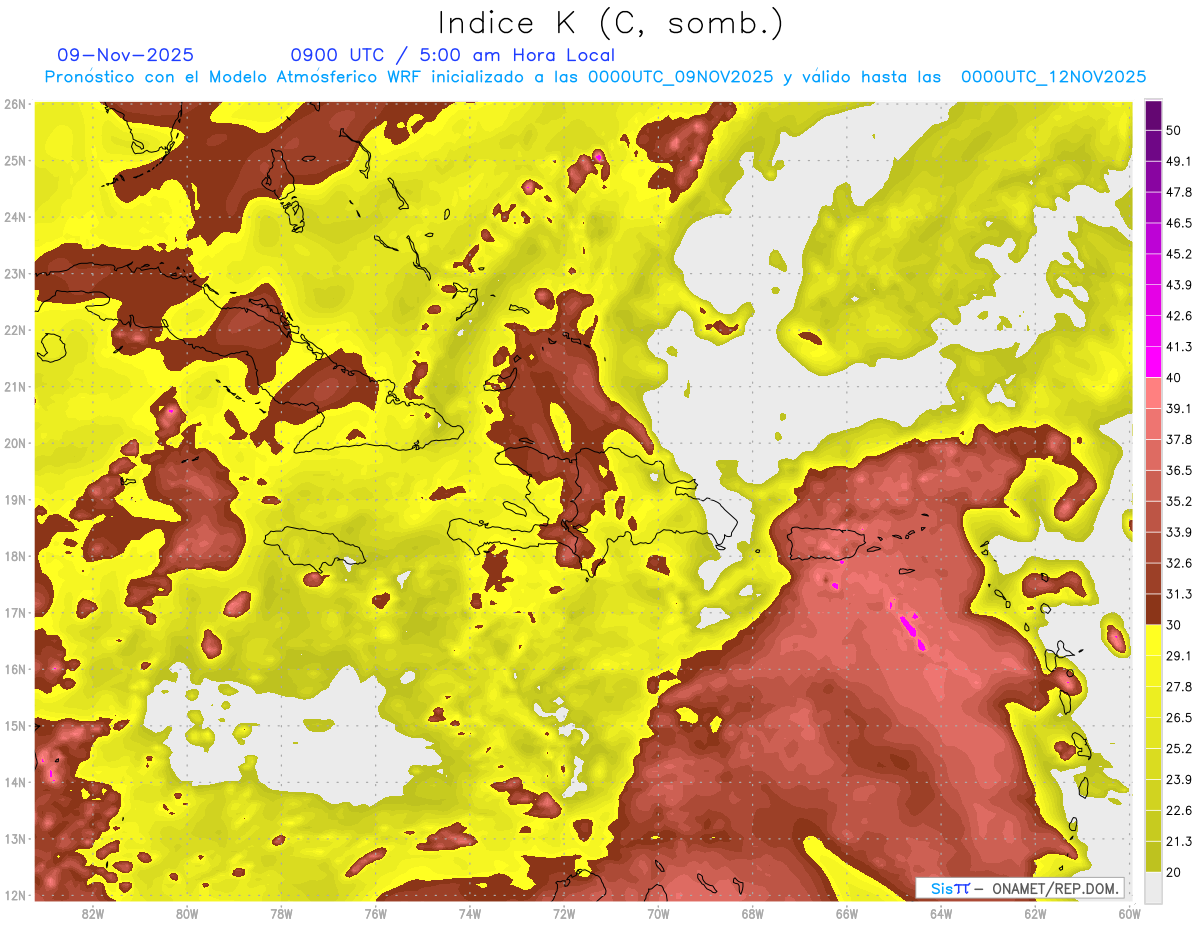The height and width of the screenshot is (927, 1200).
Task: Click the 76W longitude label
Action: point(375,913)
